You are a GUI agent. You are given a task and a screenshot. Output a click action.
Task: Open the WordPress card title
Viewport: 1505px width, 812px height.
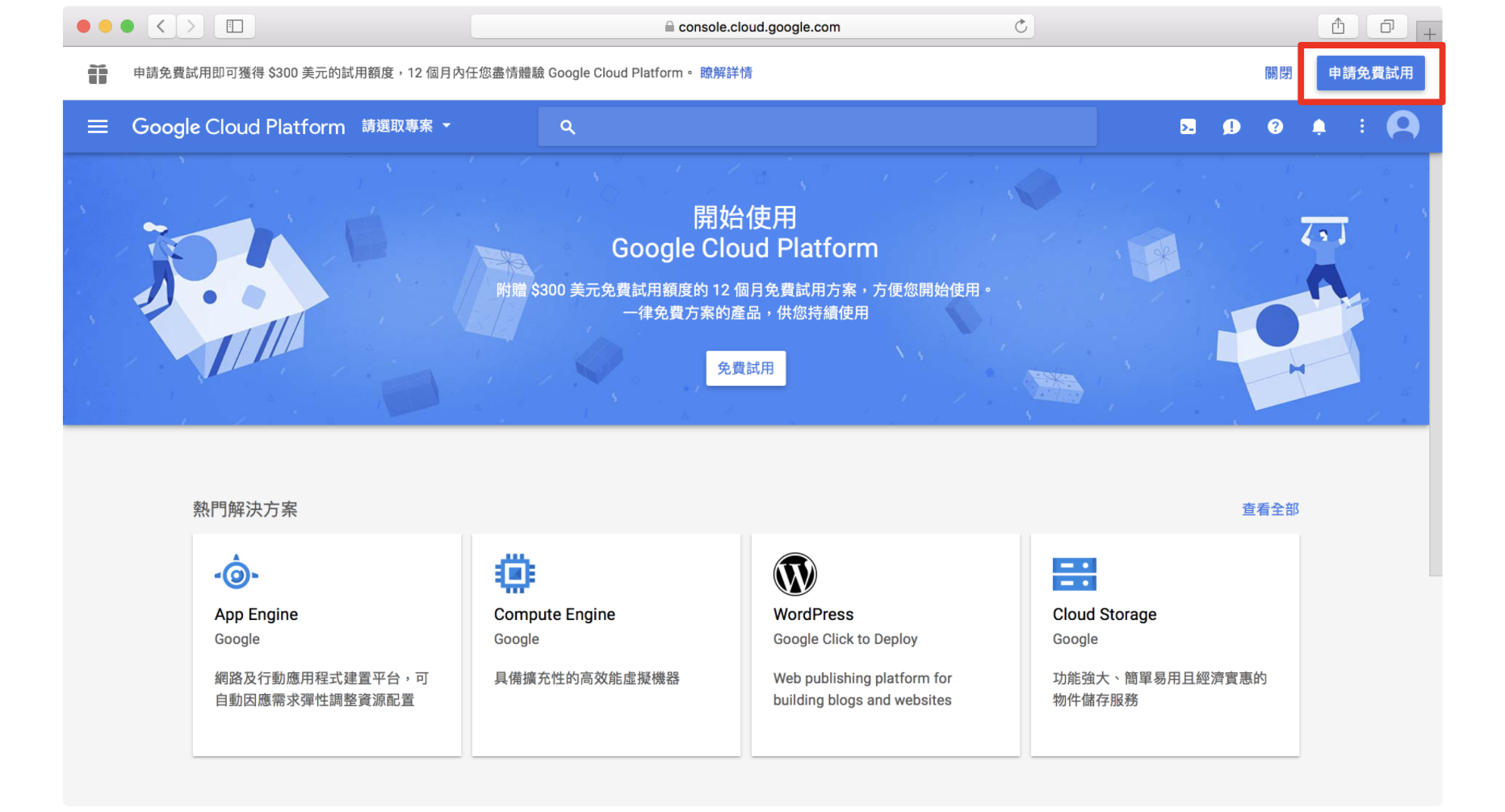click(813, 614)
